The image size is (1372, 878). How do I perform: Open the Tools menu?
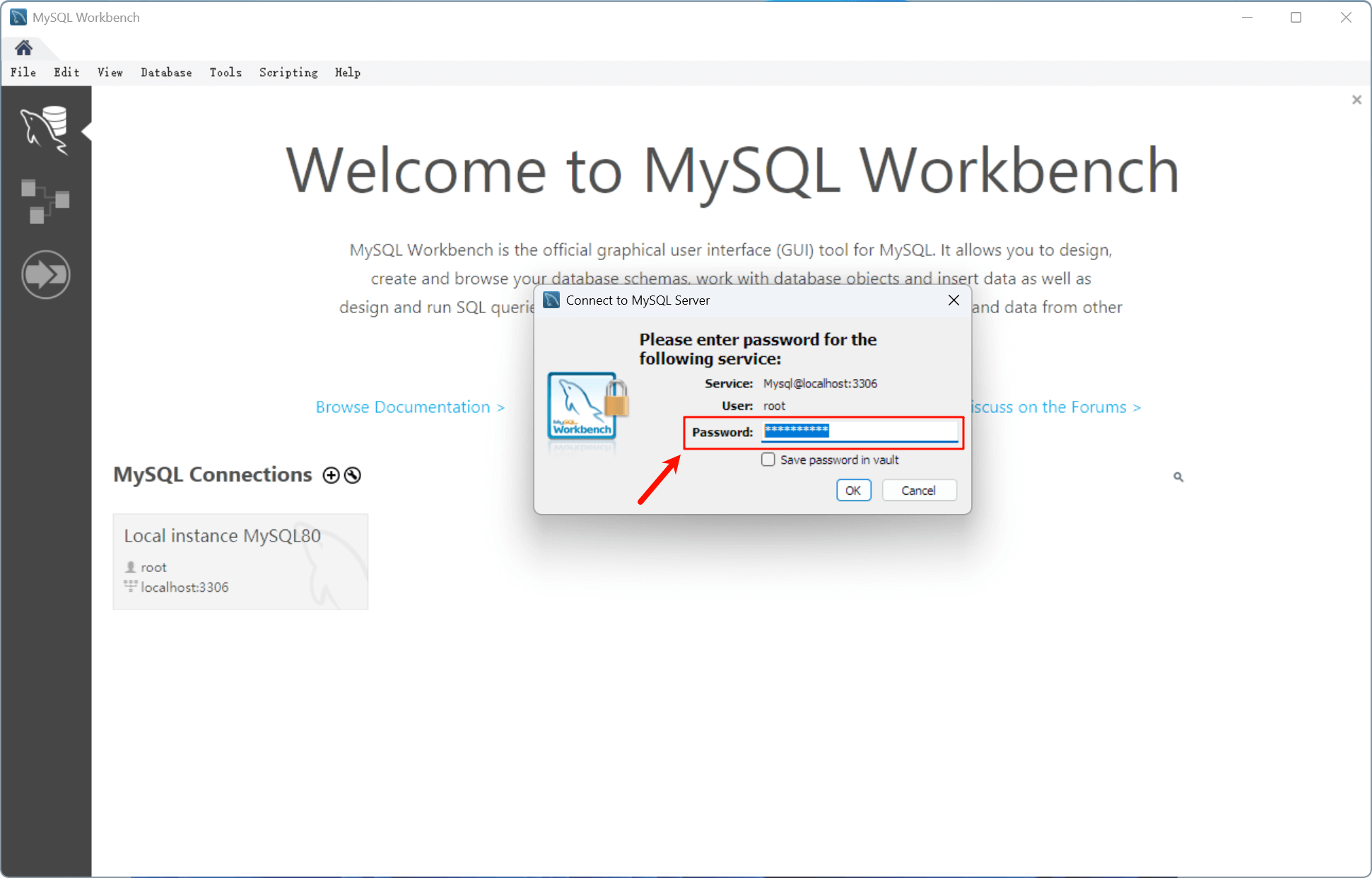(225, 72)
